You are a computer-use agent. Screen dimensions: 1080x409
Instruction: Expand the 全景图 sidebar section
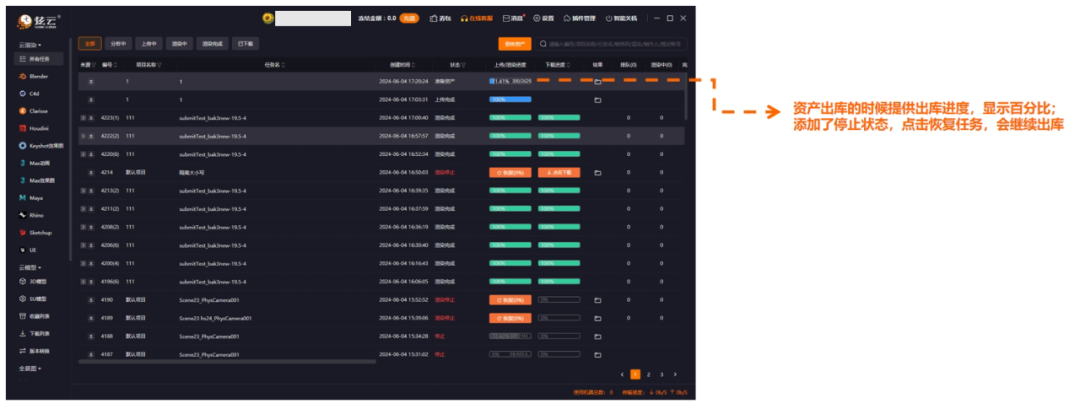(x=30, y=368)
